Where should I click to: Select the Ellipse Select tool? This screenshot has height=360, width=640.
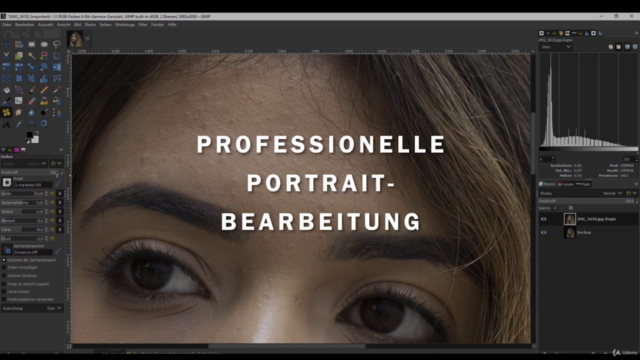pos(44,44)
